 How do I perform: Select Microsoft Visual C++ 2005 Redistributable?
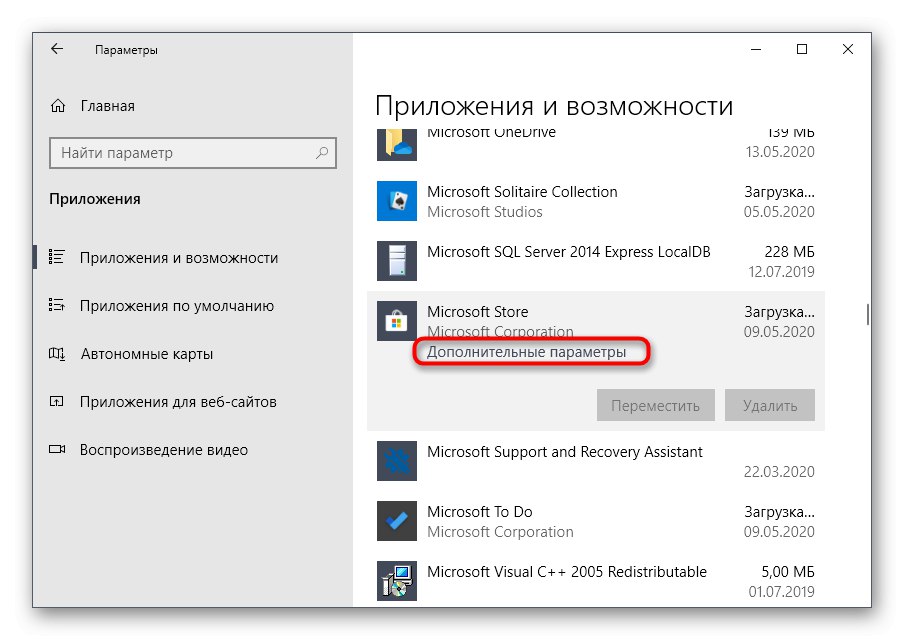pyautogui.click(x=567, y=572)
